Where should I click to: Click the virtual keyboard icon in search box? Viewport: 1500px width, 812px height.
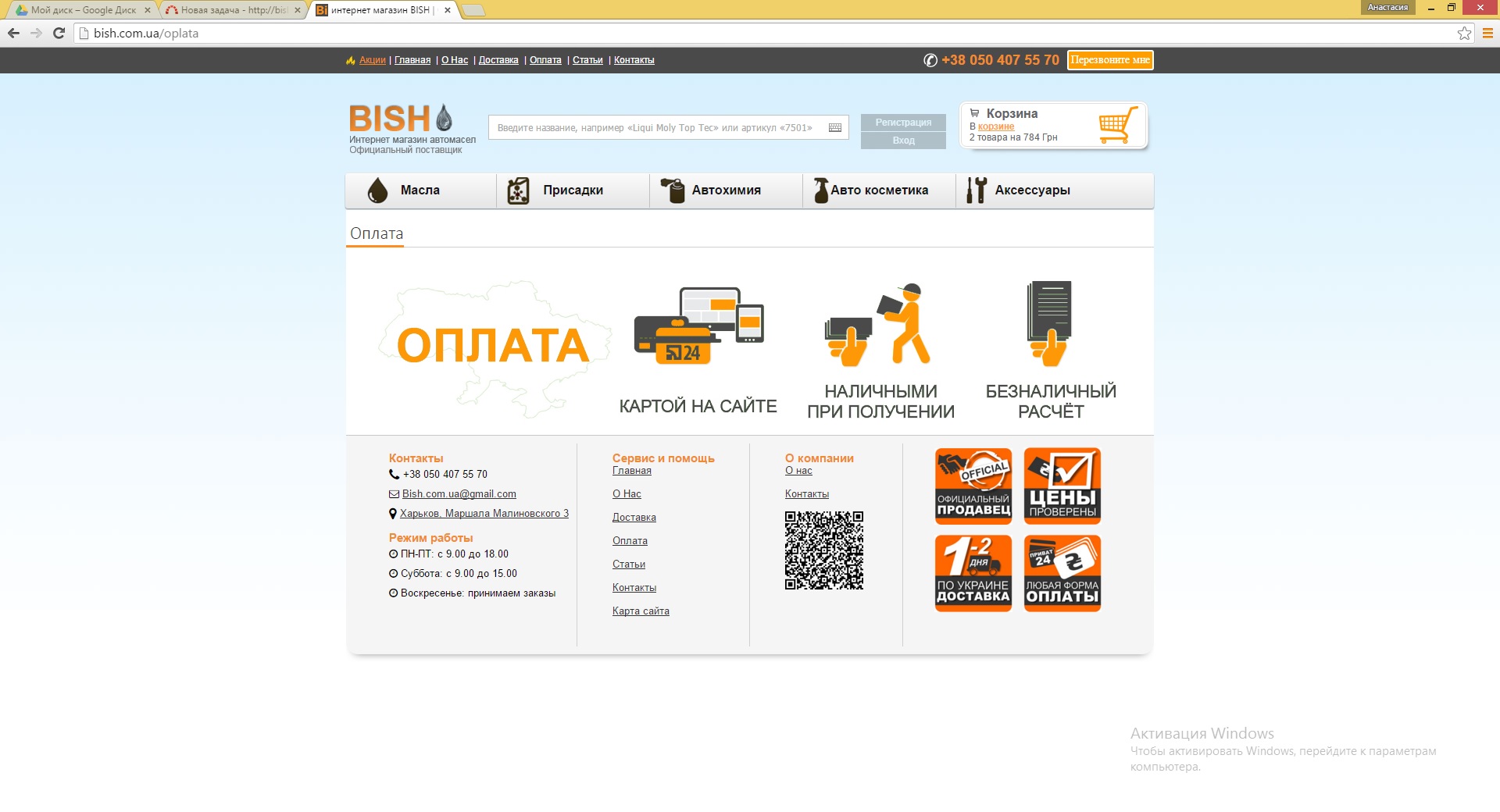(834, 128)
